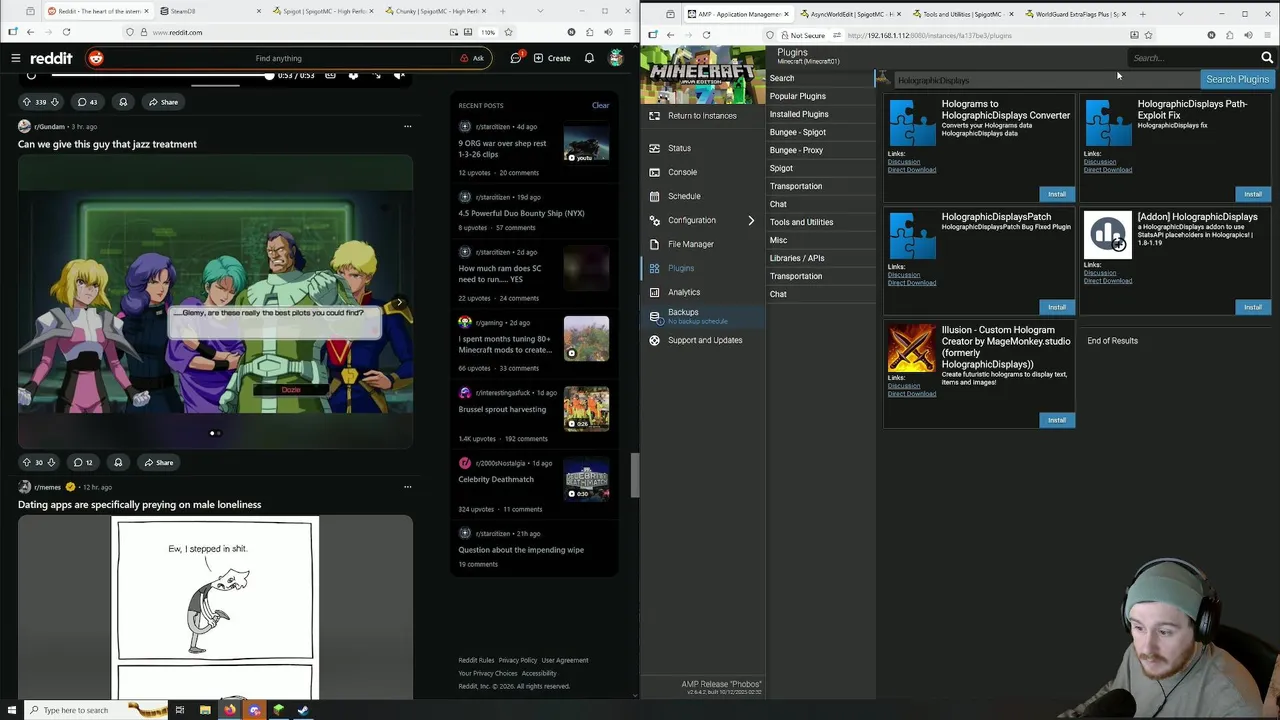
Task: Click the magnifier icon in AMP top search
Action: point(1267,58)
